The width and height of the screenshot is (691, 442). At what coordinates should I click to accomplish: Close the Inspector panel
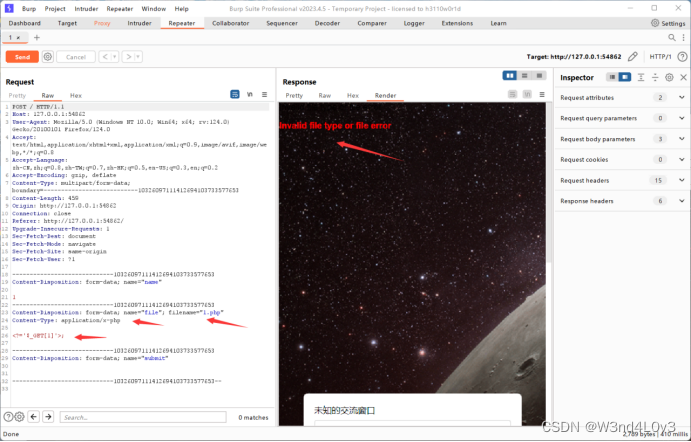(x=683, y=77)
